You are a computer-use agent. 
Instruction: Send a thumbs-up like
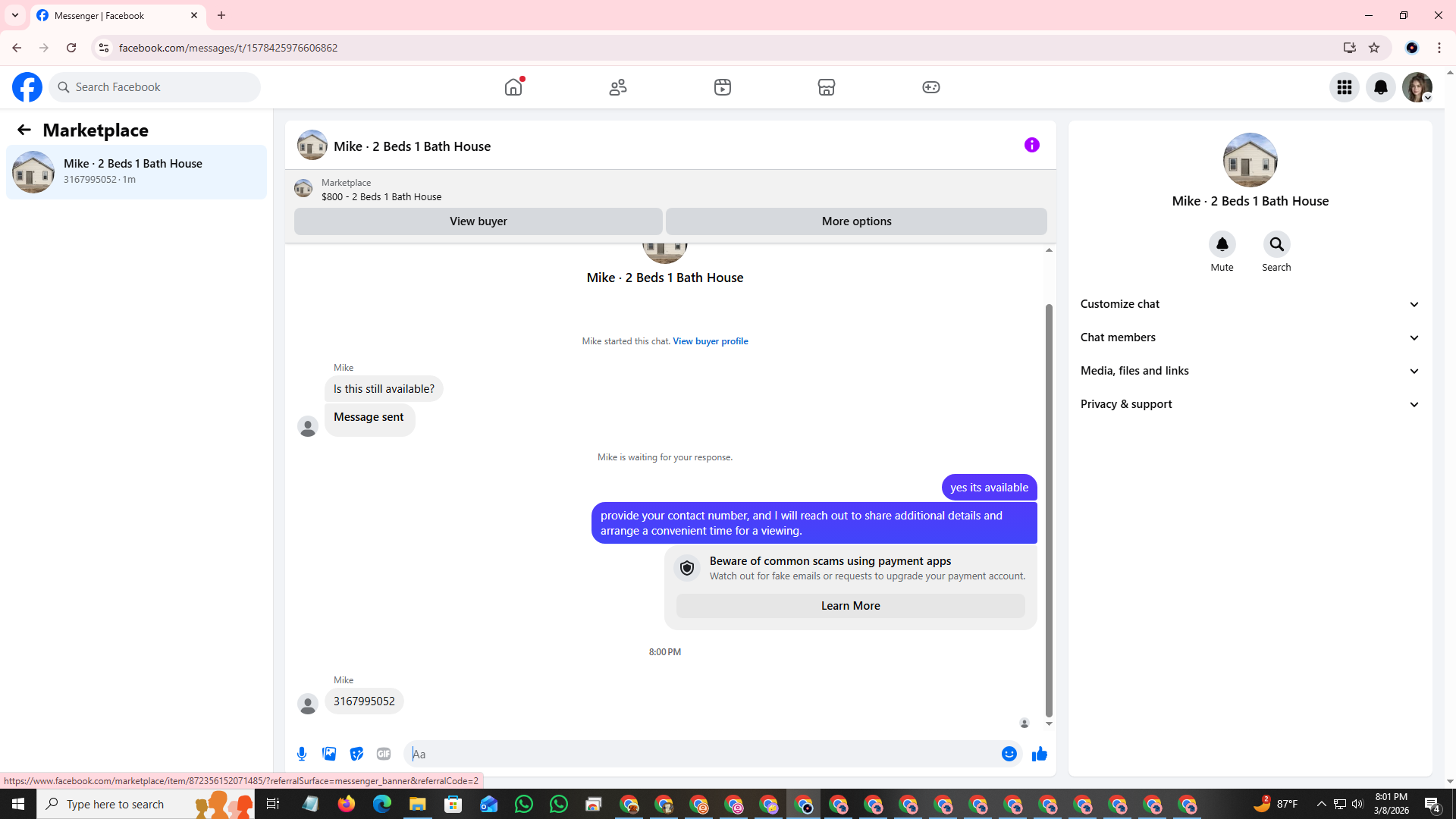[x=1039, y=754]
